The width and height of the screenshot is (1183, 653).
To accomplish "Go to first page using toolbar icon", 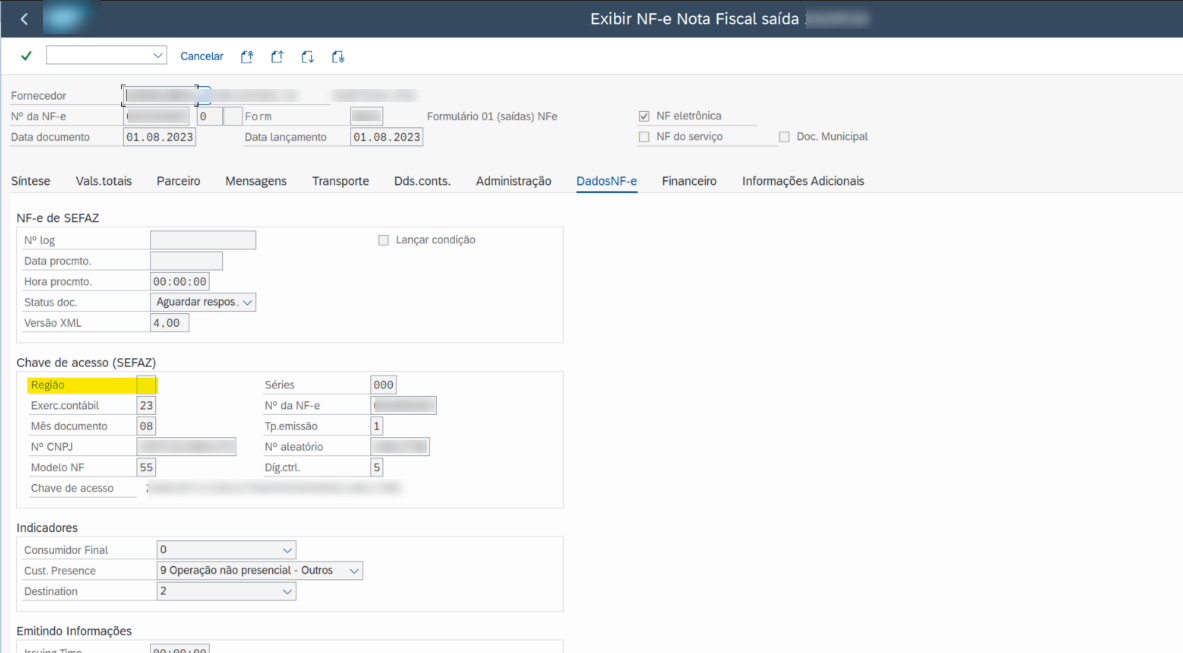I will coord(247,57).
